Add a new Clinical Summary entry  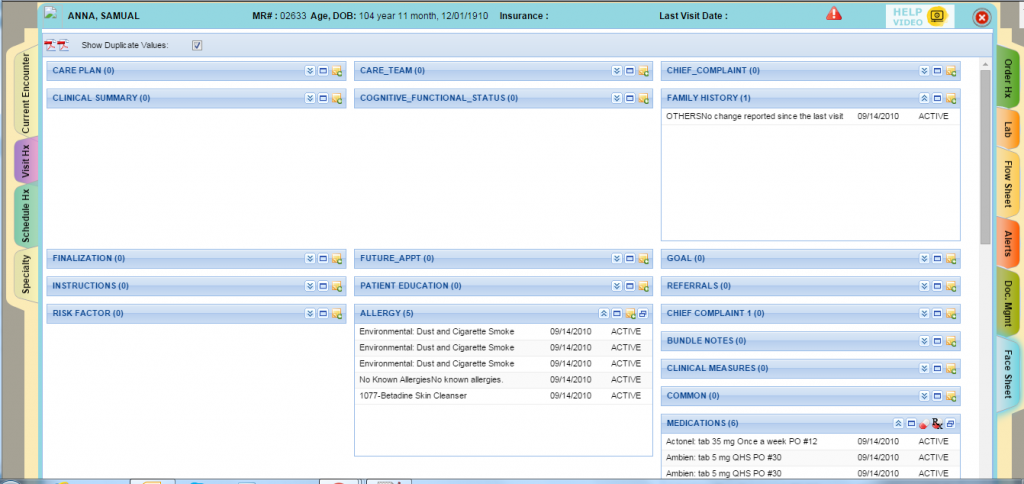tap(336, 98)
